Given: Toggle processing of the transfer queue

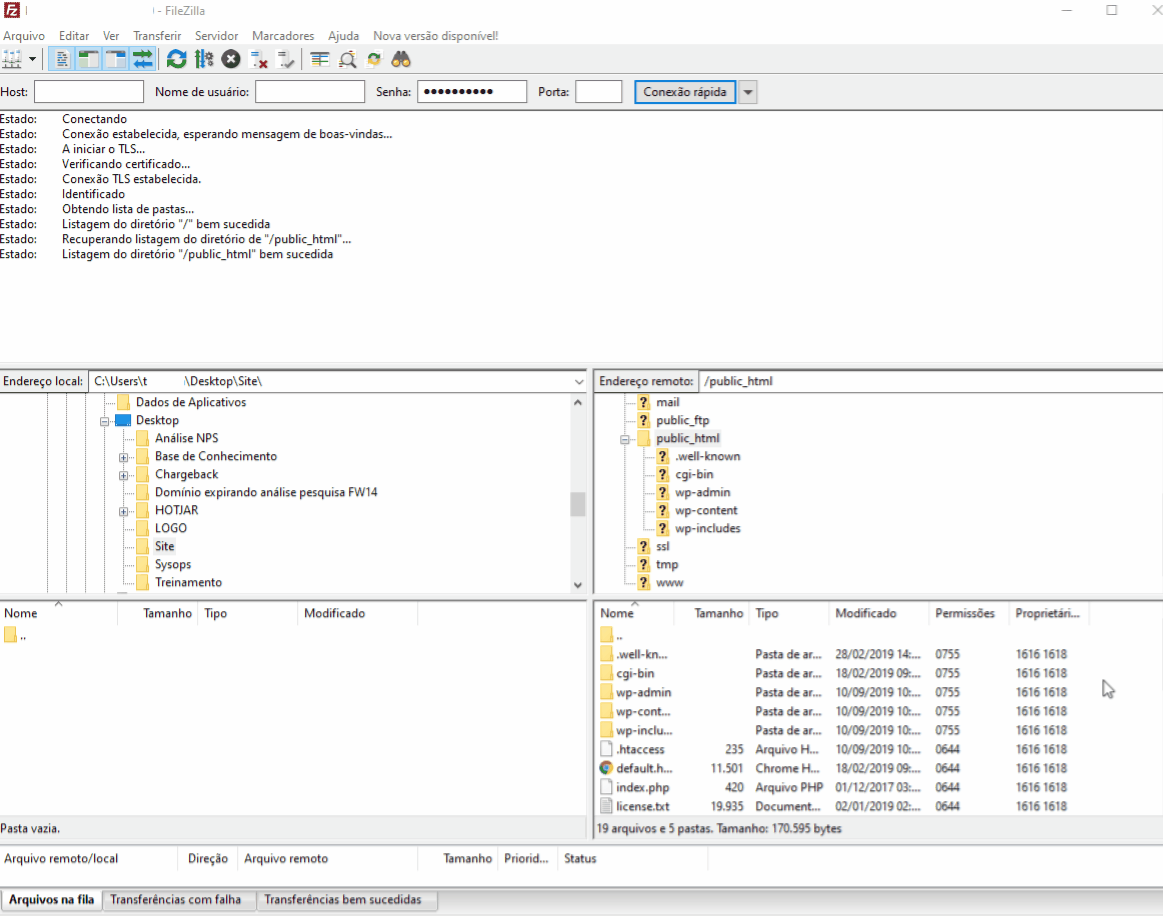Looking at the screenshot, I should pyautogui.click(x=204, y=59).
